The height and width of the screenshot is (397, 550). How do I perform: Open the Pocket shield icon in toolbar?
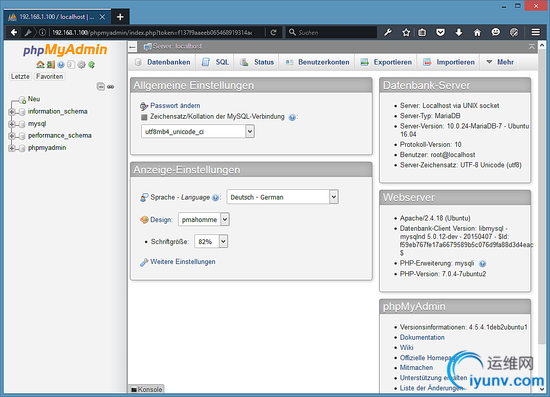click(441, 33)
